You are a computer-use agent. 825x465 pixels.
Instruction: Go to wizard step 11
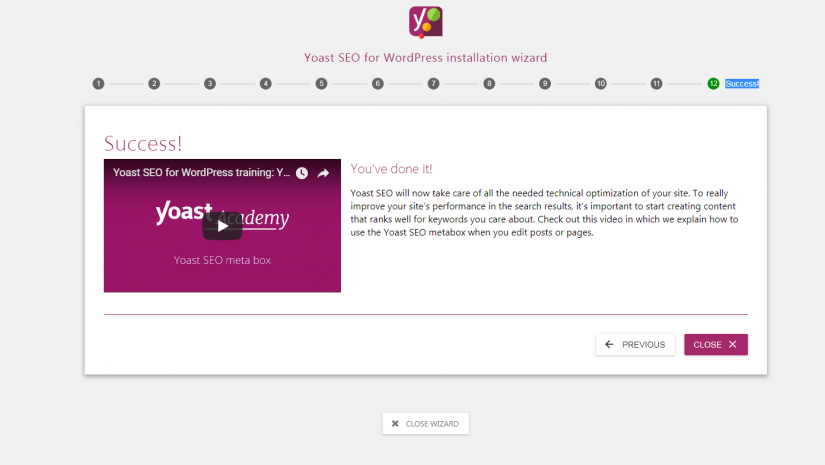click(x=657, y=84)
